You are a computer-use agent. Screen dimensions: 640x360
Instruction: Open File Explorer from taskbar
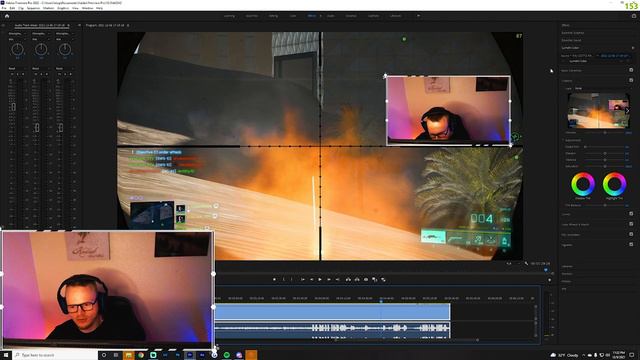(x=129, y=355)
